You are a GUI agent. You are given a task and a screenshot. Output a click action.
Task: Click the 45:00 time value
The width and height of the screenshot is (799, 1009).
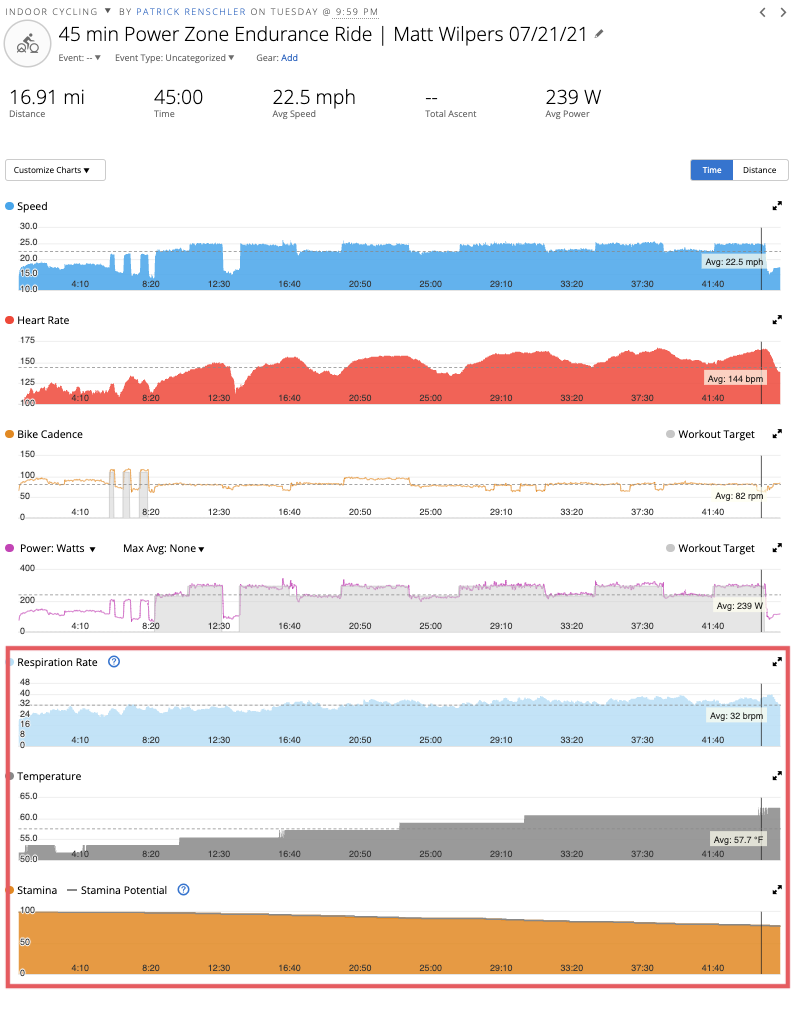[178, 97]
